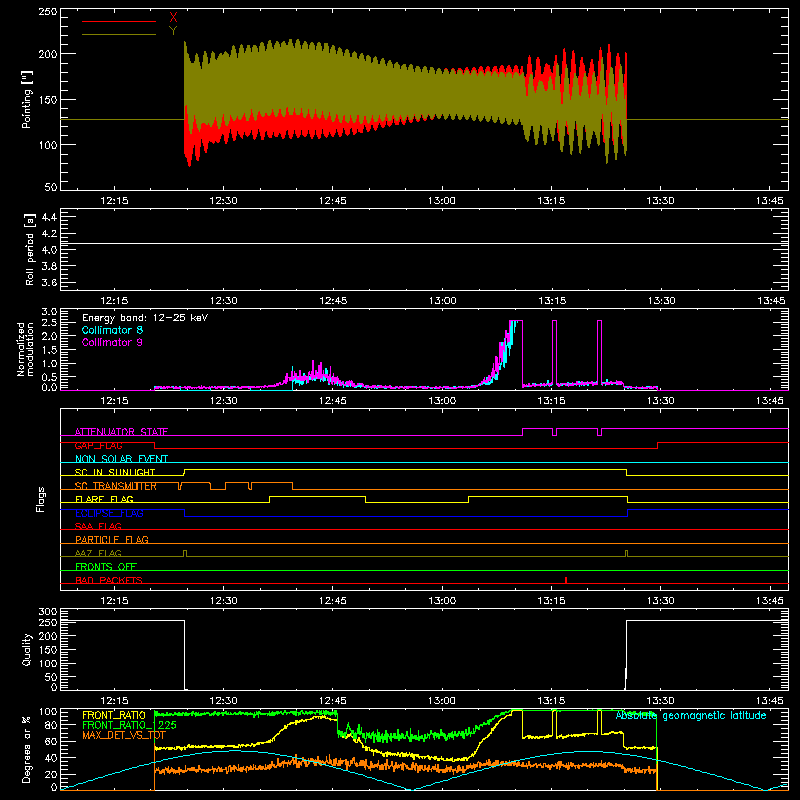This screenshot has width=800, height=800.
Task: Click the Flags axis title
Action: coord(41,499)
